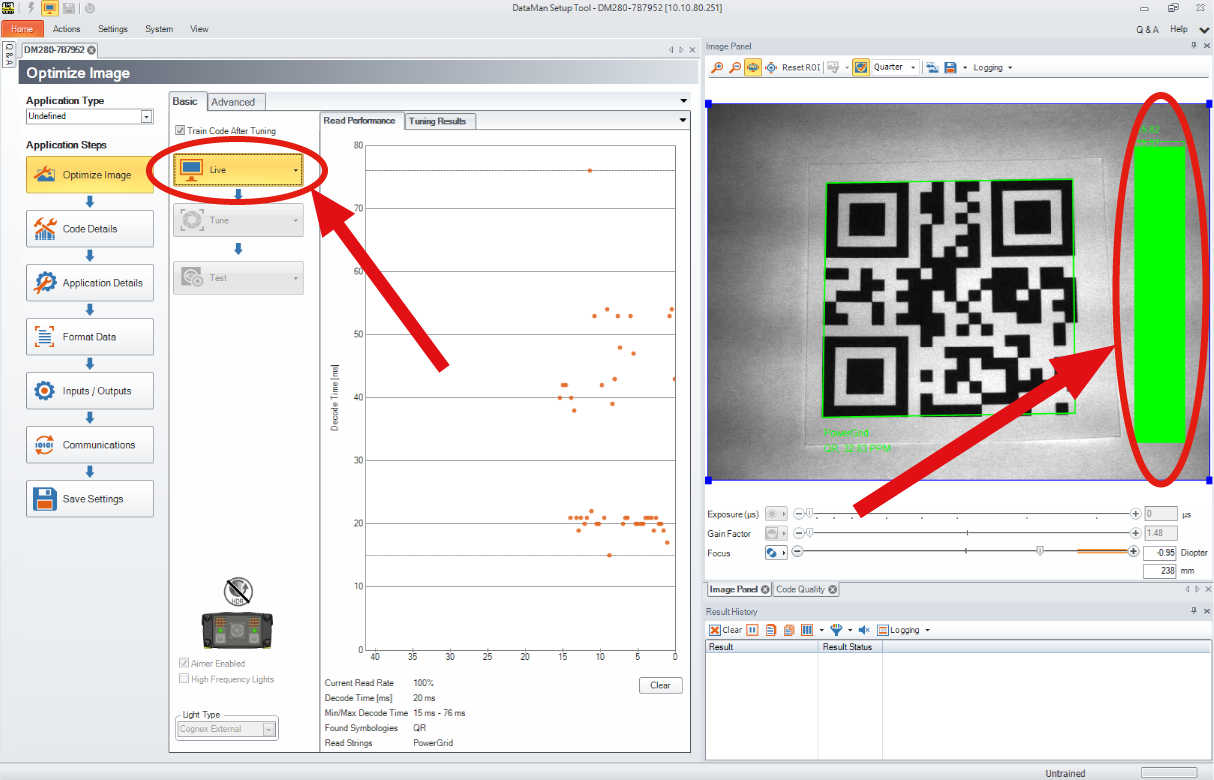Open the Format Data step

click(90, 337)
